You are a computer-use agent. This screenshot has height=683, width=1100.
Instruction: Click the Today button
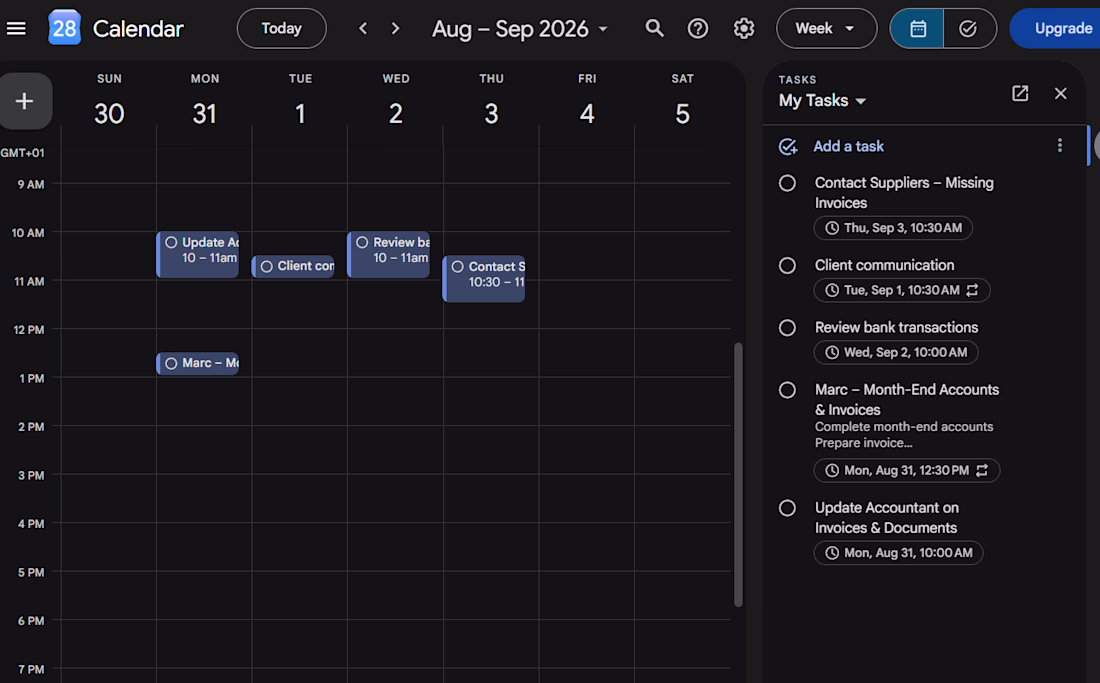tap(281, 29)
